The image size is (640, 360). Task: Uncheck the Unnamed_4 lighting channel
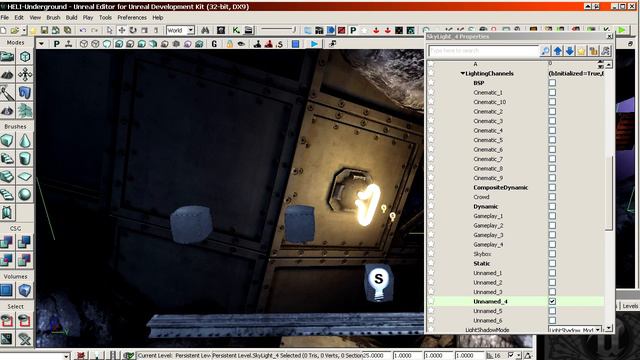click(552, 301)
